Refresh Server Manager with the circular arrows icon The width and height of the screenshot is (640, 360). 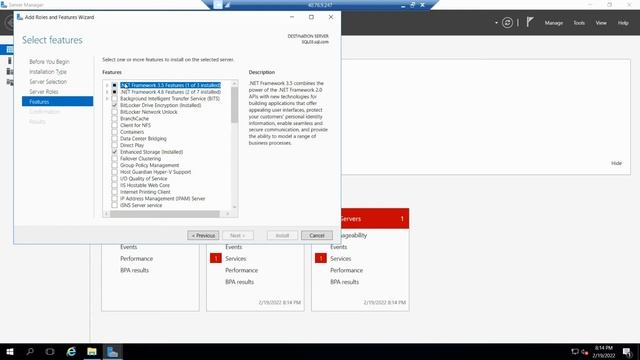[507, 22]
